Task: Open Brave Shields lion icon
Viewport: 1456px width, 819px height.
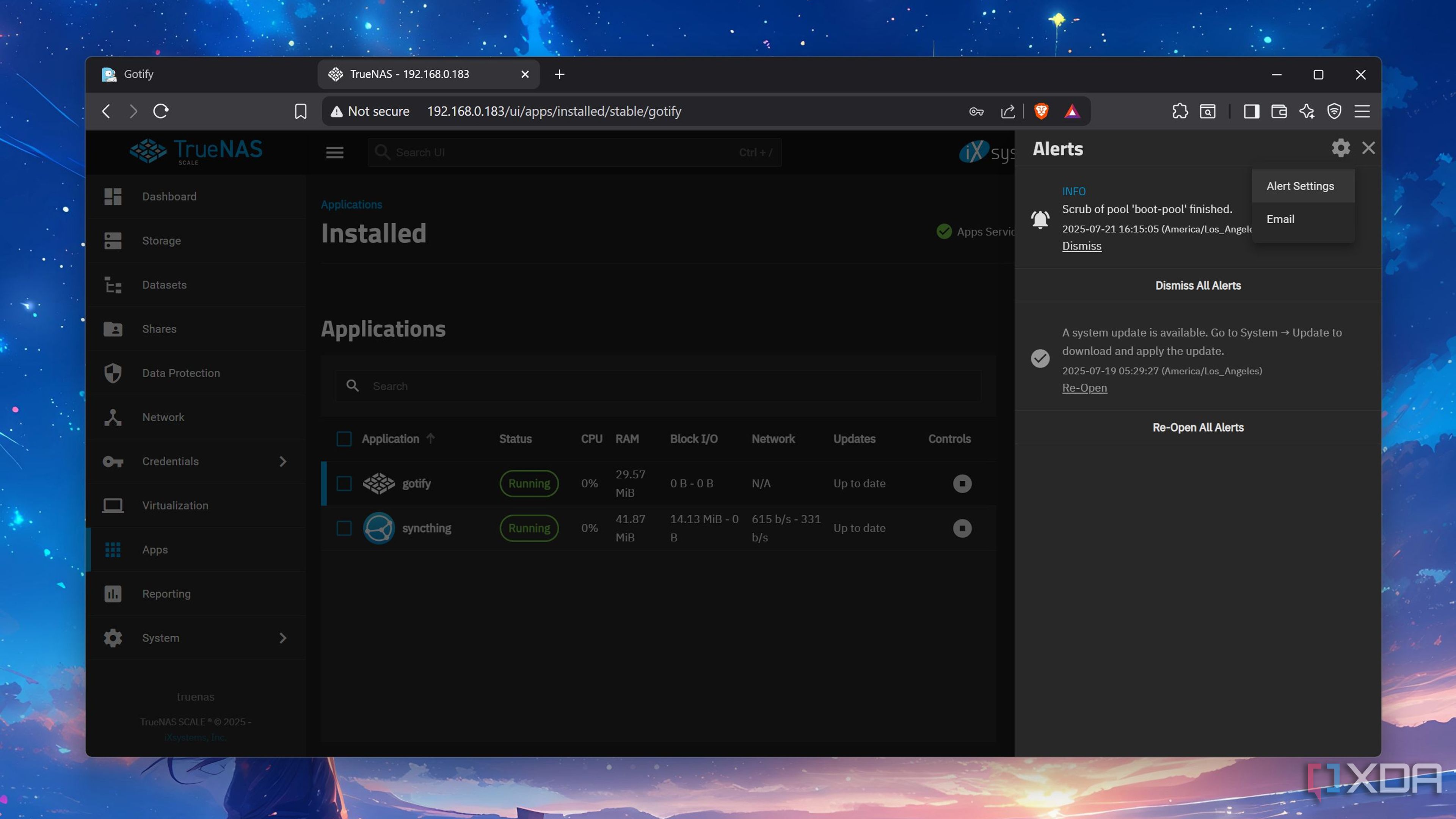Action: click(x=1041, y=111)
